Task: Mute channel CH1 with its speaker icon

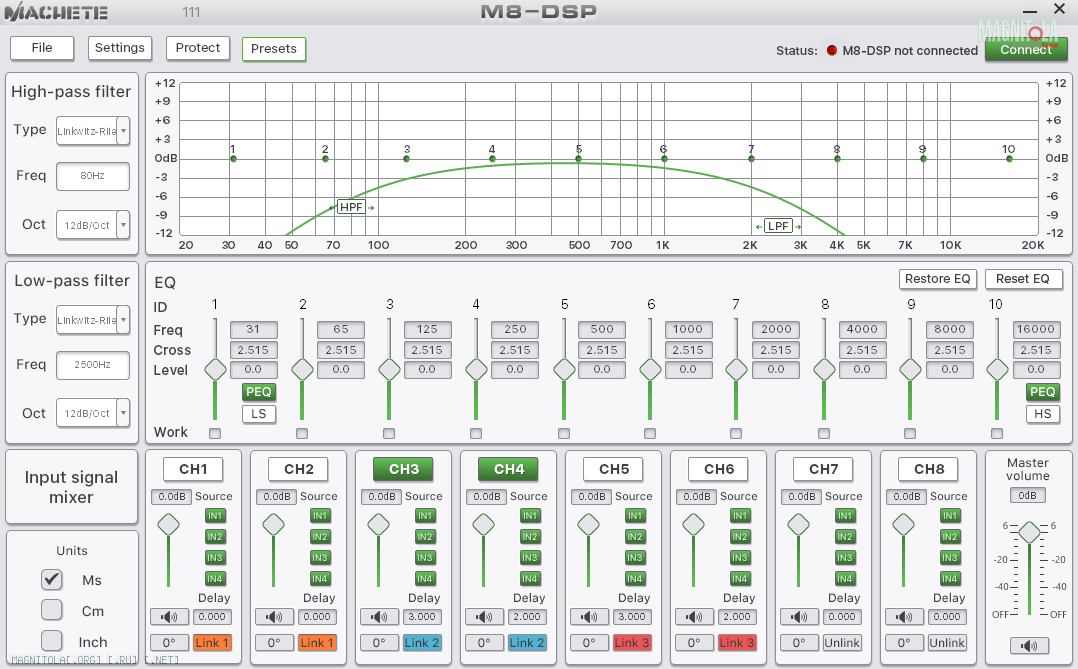Action: coord(169,617)
